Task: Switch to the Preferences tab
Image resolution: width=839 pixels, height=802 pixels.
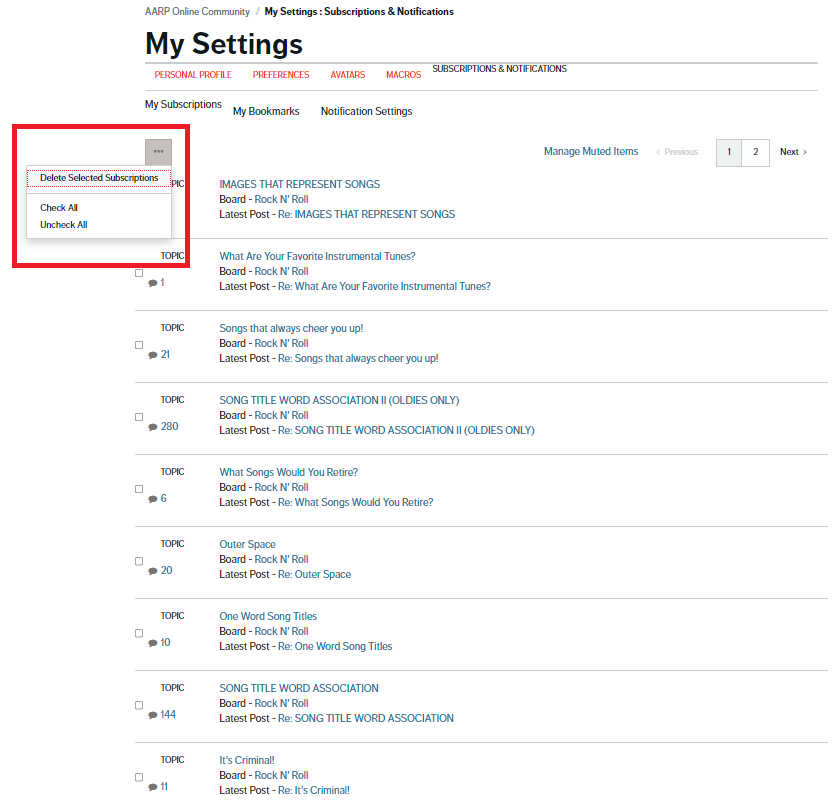Action: (281, 75)
